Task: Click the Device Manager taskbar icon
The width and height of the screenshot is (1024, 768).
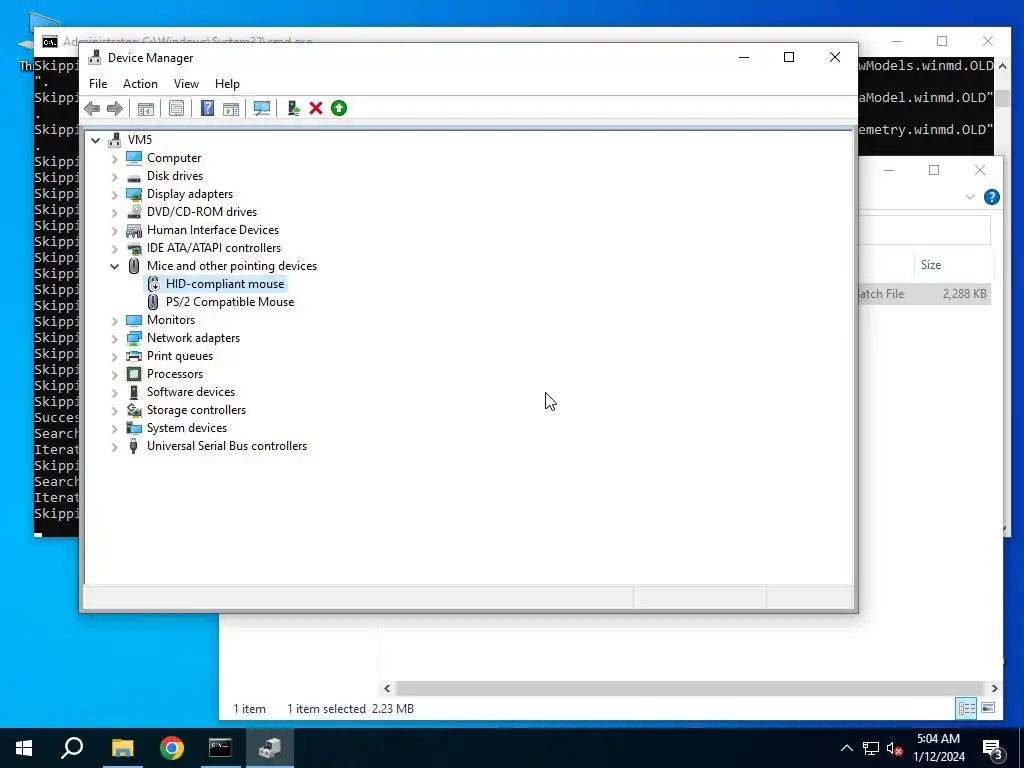Action: pyautogui.click(x=270, y=748)
